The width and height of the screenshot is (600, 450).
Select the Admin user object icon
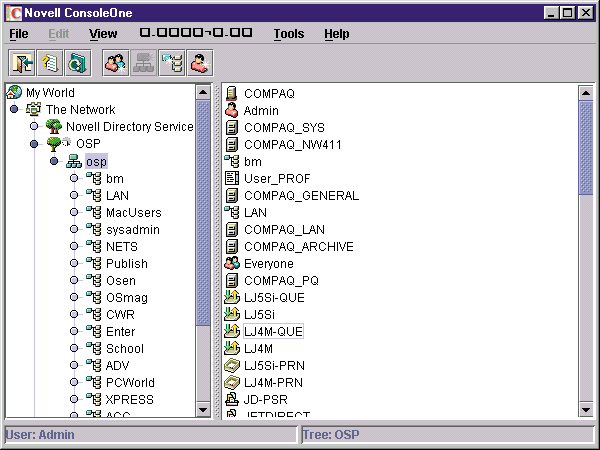231,110
